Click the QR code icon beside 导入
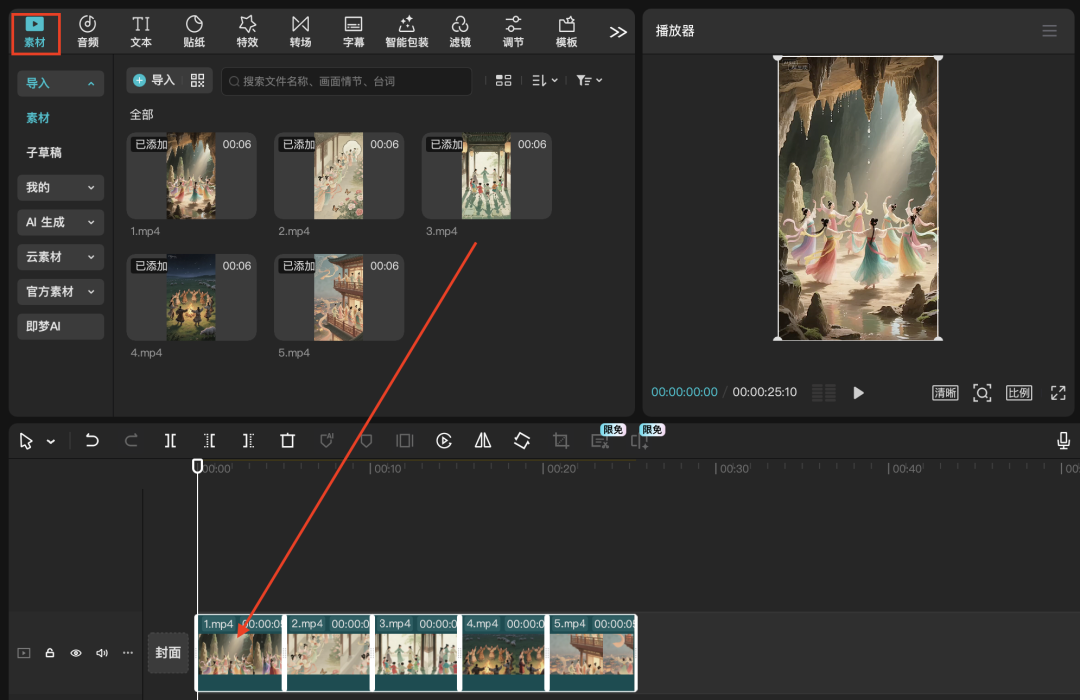The width and height of the screenshot is (1080, 700). [197, 80]
